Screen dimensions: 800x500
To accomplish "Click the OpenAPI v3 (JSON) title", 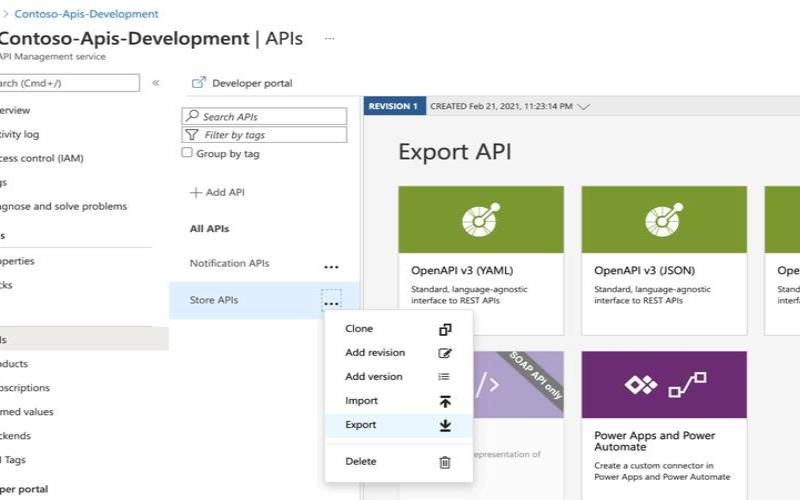I will coord(644,270).
